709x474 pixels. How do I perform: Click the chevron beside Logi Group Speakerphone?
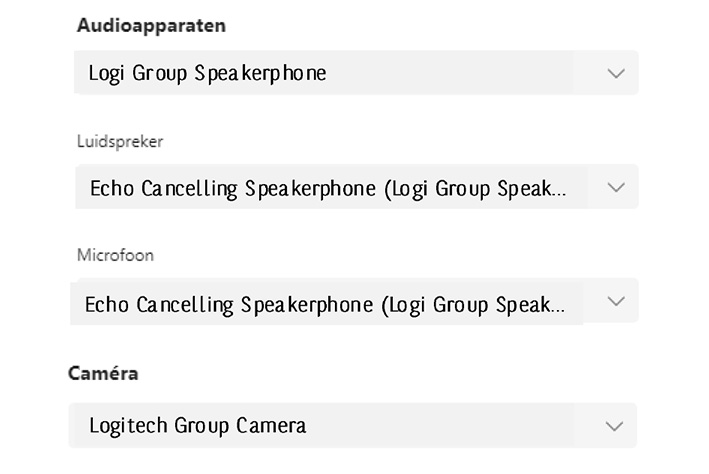(x=616, y=73)
